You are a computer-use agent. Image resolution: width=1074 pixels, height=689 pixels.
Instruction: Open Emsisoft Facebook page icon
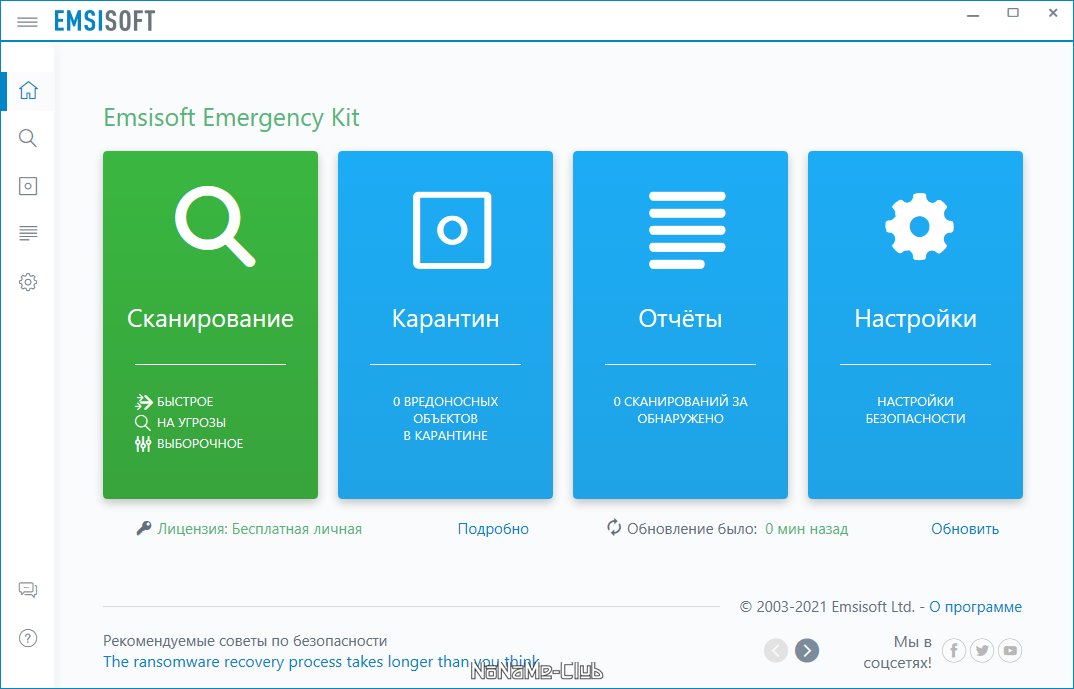(x=954, y=651)
